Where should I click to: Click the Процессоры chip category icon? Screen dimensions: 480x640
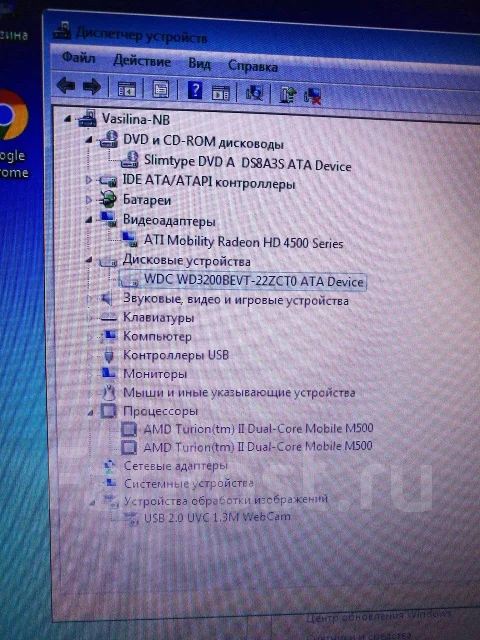[x=108, y=411]
